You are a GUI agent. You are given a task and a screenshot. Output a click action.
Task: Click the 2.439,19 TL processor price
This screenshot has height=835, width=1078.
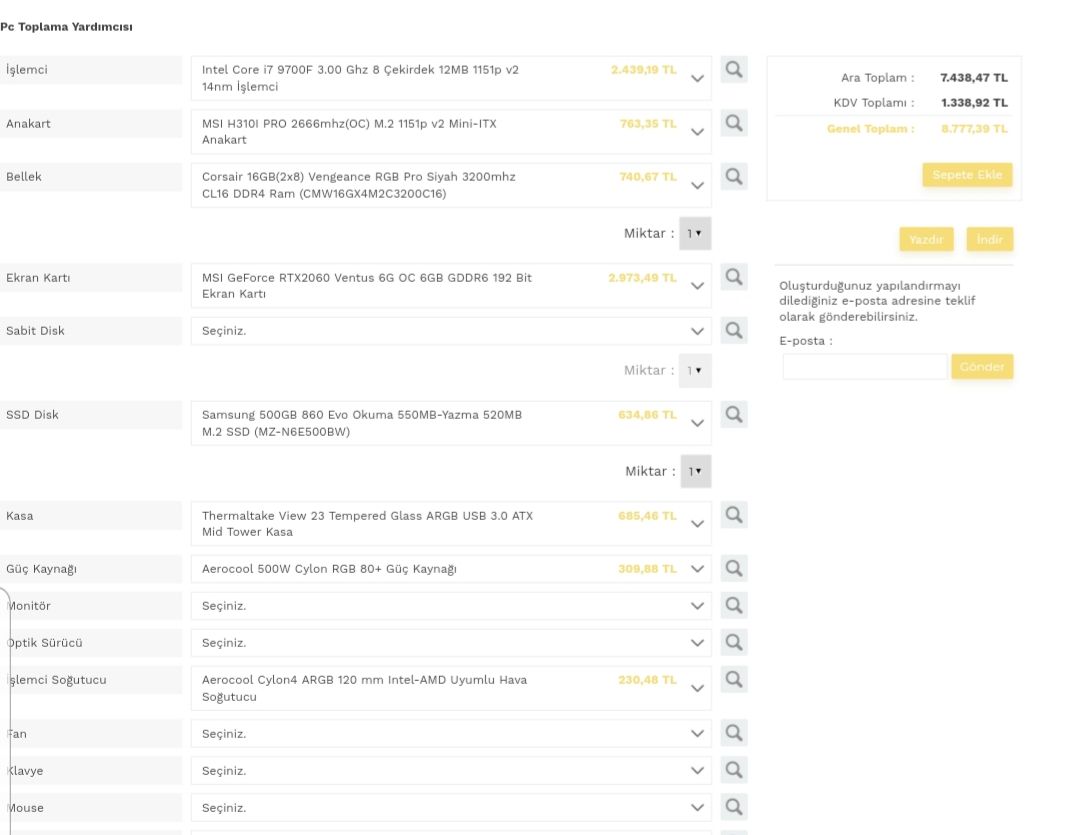point(644,69)
